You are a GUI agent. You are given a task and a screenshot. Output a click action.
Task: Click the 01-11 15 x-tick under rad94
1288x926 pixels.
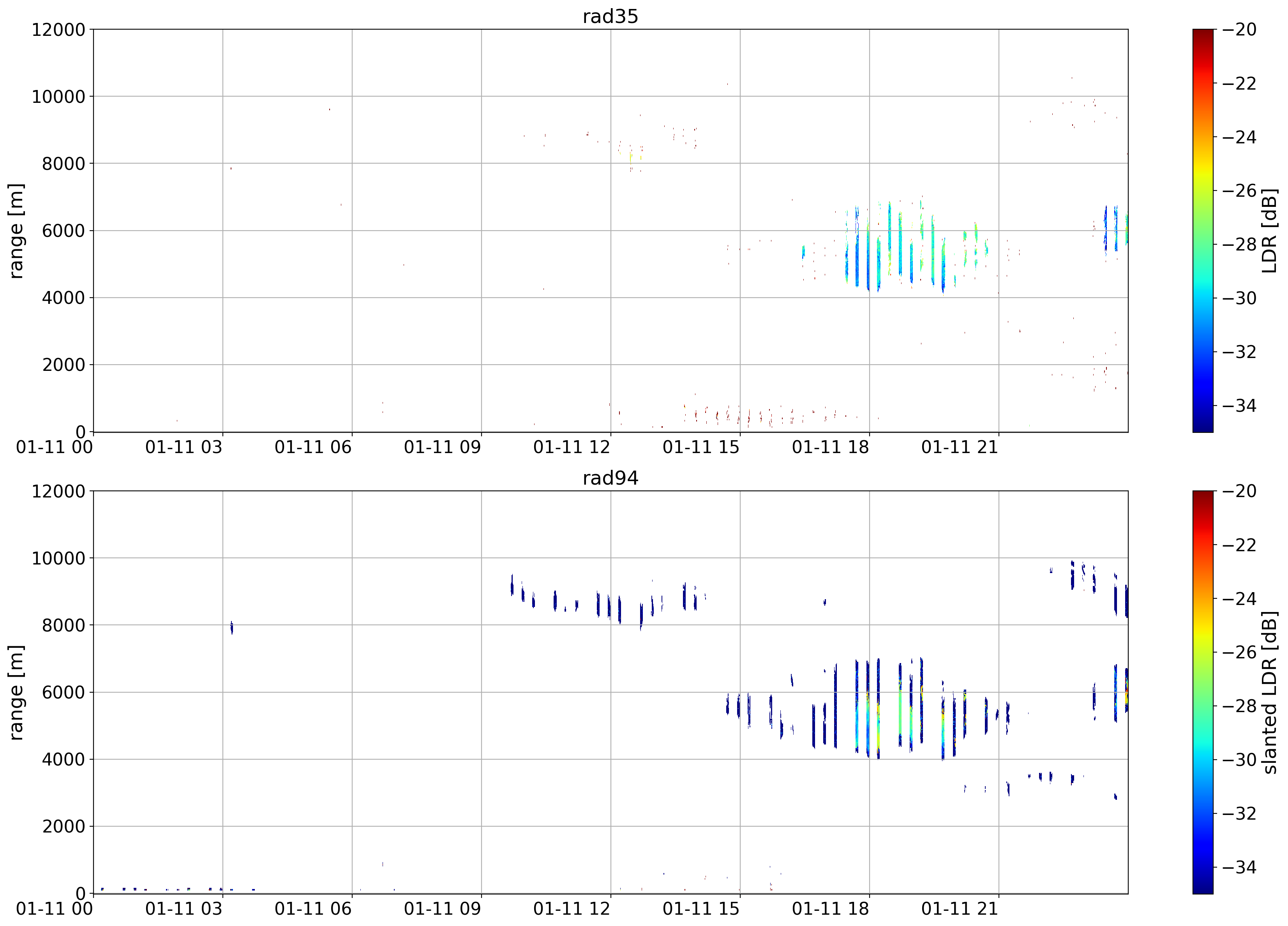(701, 908)
